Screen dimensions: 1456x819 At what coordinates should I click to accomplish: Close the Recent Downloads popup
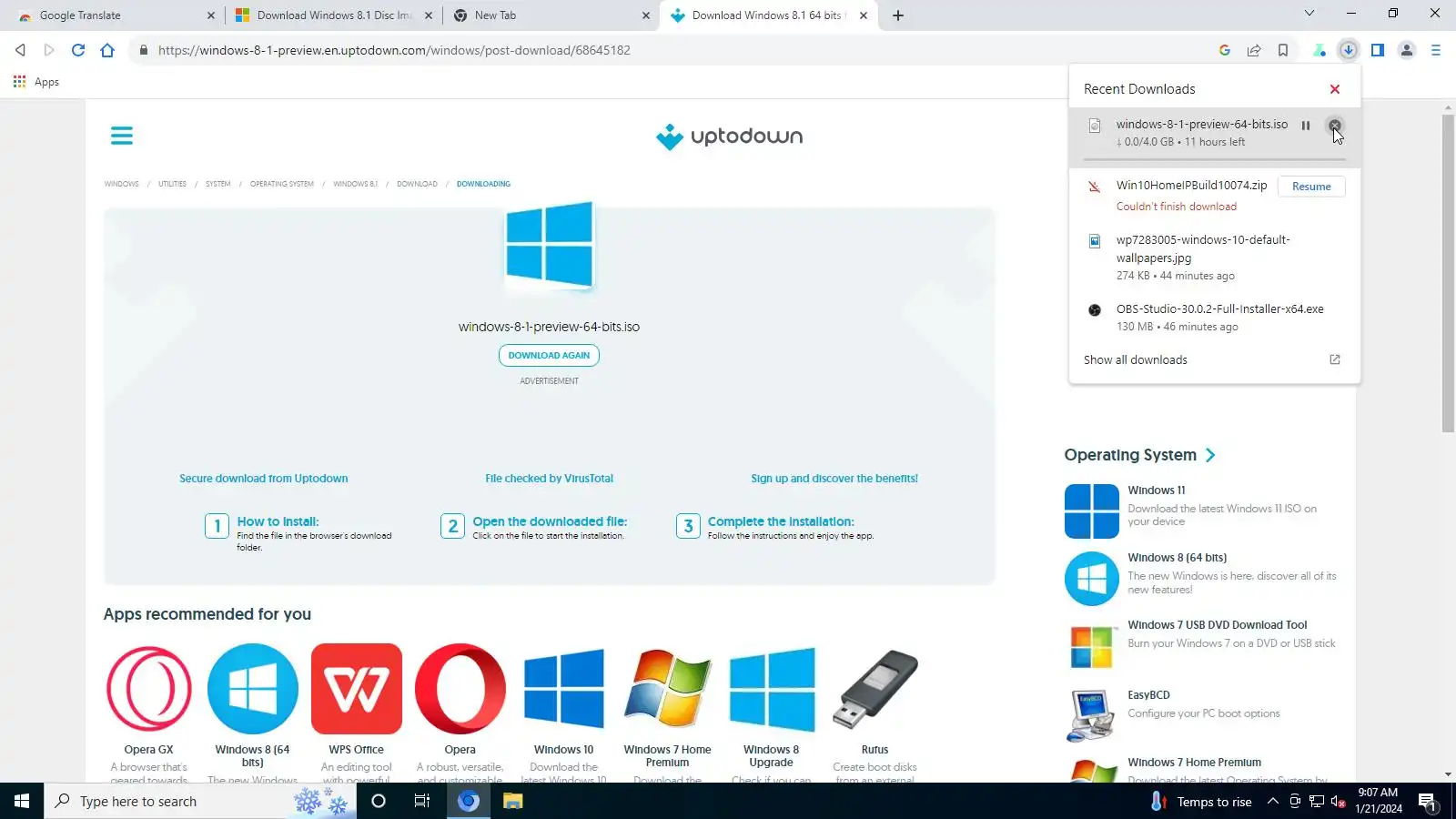(1335, 89)
